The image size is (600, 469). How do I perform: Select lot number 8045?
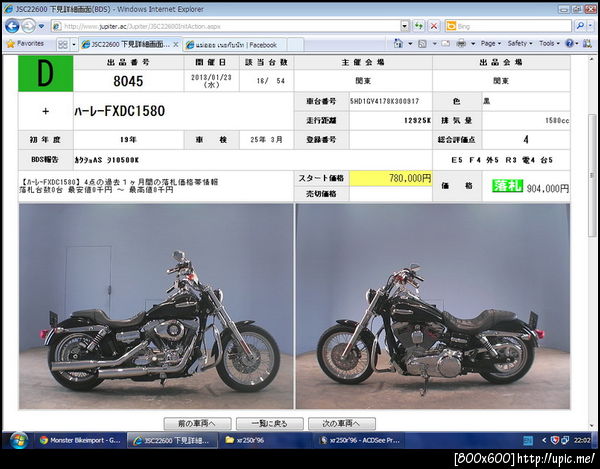(128, 81)
